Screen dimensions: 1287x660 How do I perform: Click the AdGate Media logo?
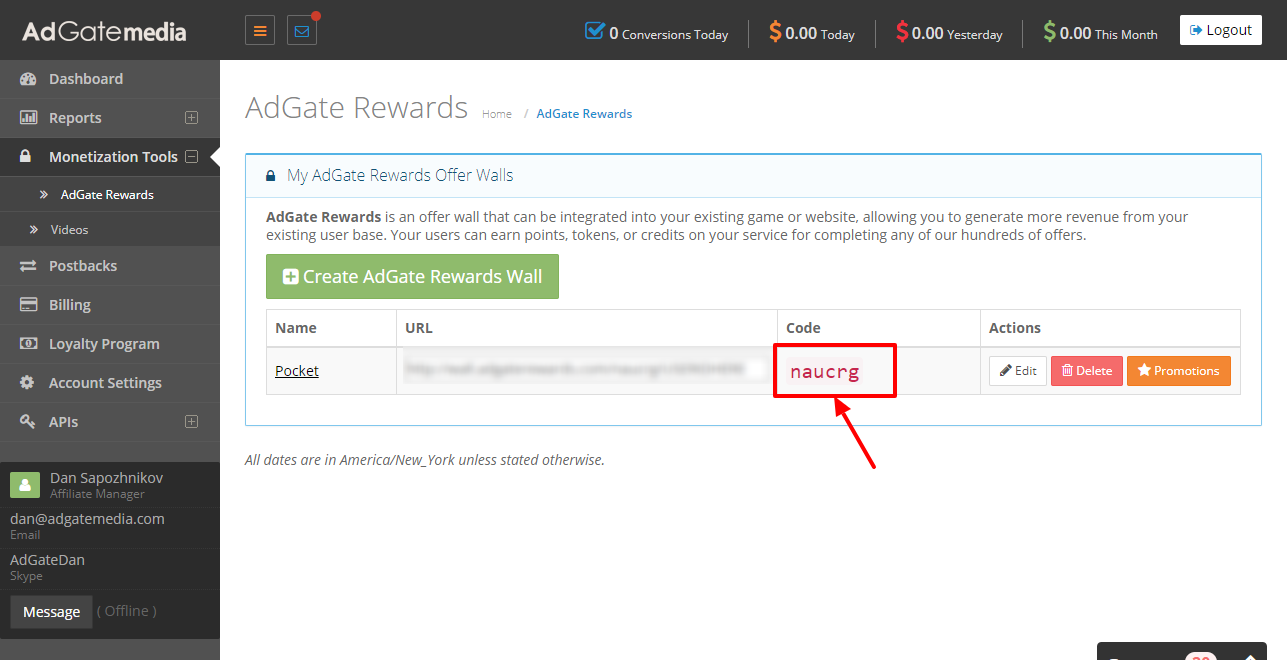point(104,32)
